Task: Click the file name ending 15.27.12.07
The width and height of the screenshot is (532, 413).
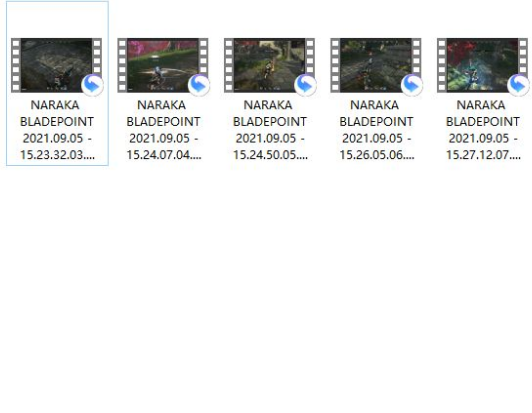Action: click(x=483, y=130)
